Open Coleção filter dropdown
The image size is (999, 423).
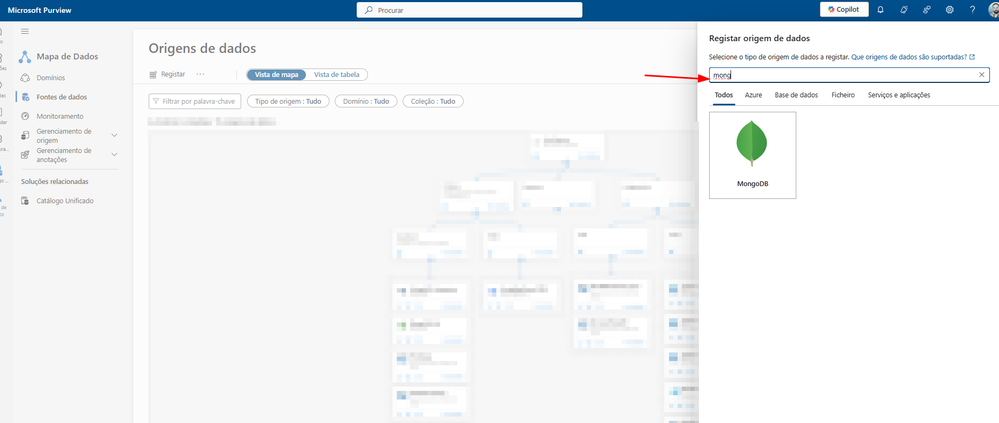[x=433, y=101]
